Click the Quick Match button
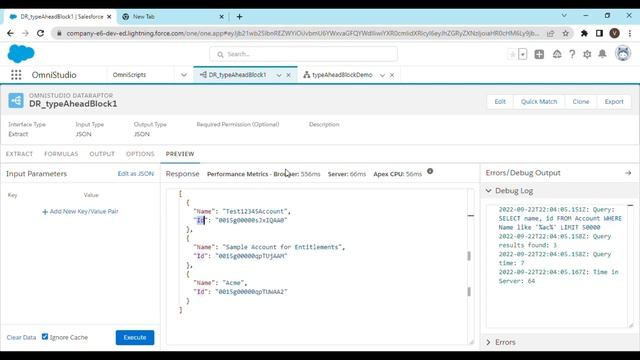640x360 pixels. coord(539,102)
